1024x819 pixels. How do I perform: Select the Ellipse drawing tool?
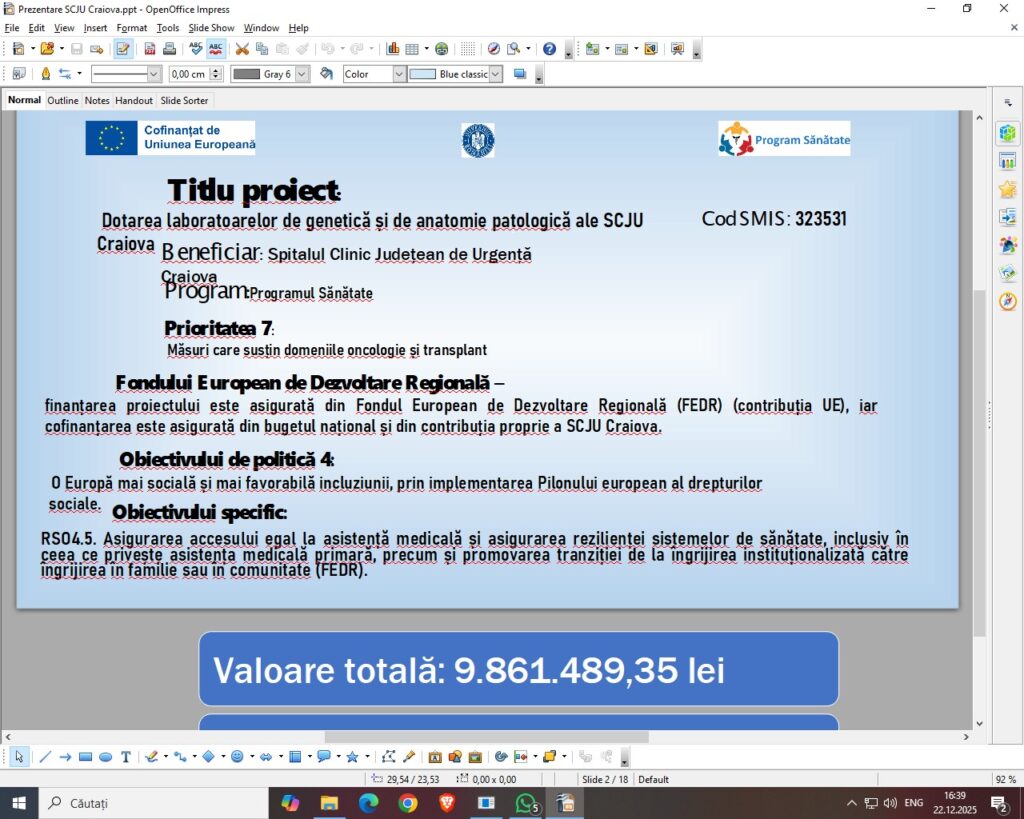(105, 757)
